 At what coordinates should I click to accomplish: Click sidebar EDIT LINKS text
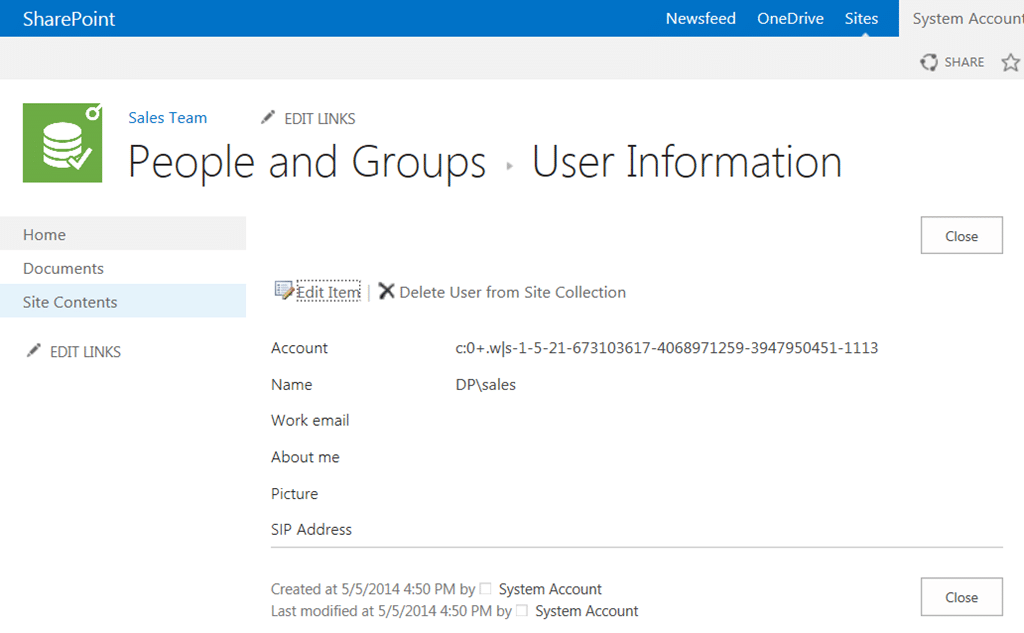click(85, 351)
